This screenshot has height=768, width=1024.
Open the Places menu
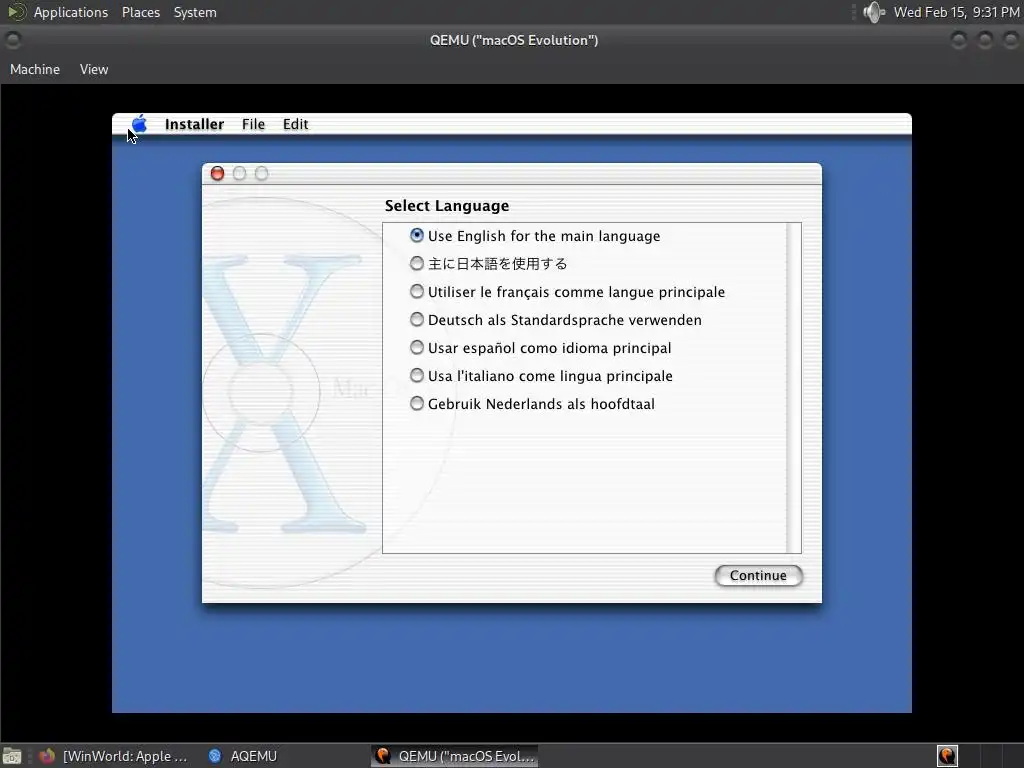141,12
